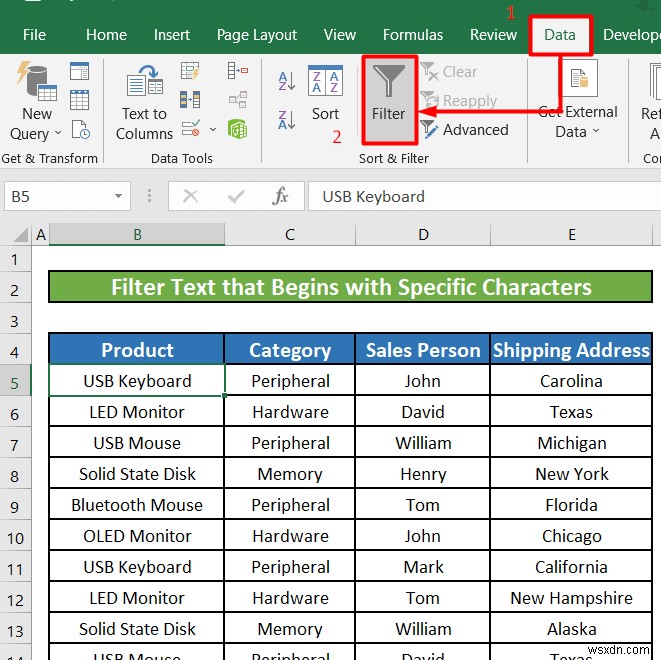
Task: Select the Henry cell
Action: coord(423,474)
